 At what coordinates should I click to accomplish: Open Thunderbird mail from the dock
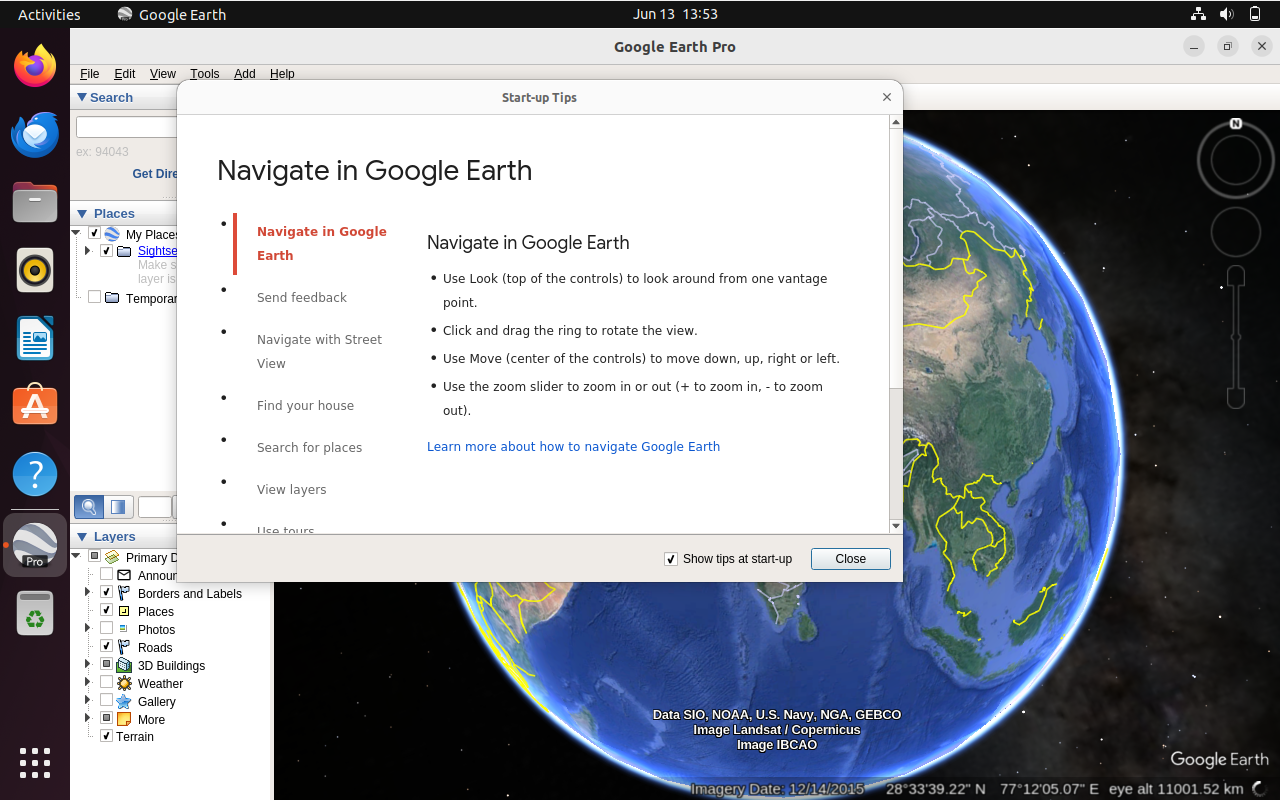point(35,134)
